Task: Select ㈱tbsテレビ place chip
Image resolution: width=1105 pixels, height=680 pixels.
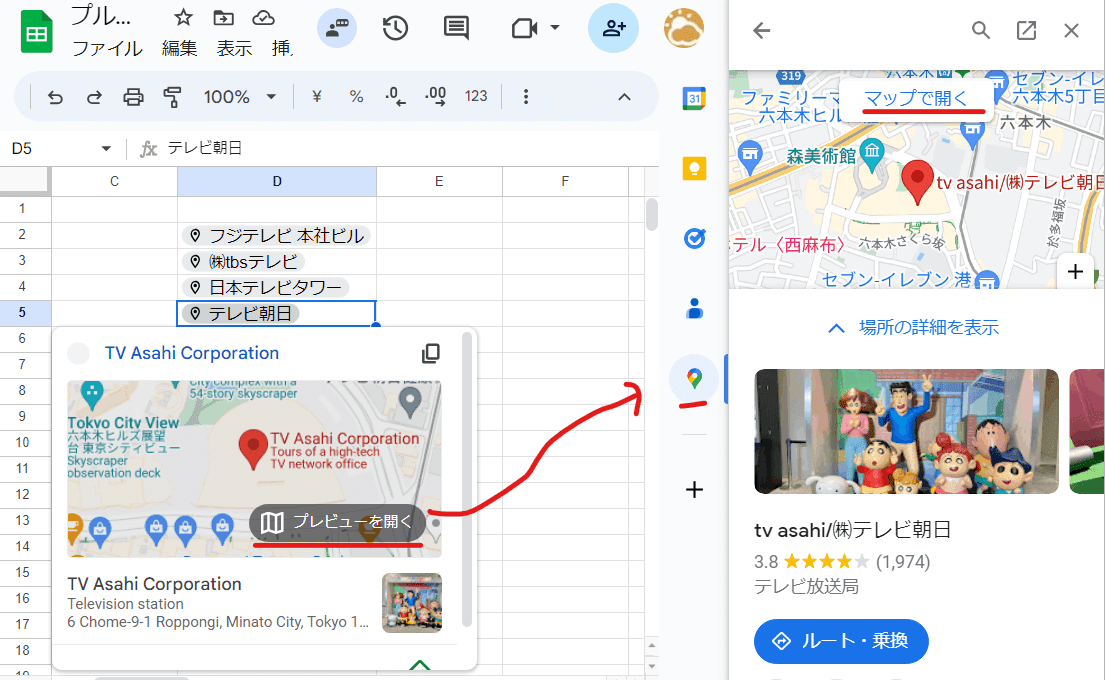Action: [243, 261]
